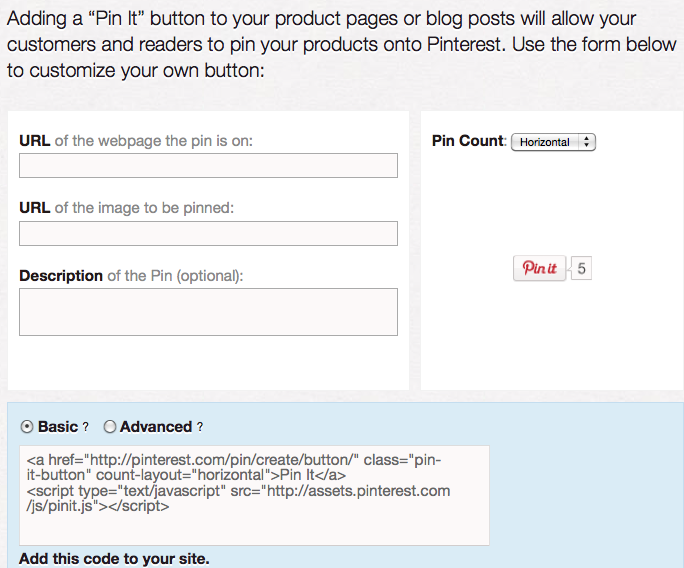This screenshot has height=568, width=684.
Task: Click the pin count bubble showing 5
Action: (581, 269)
